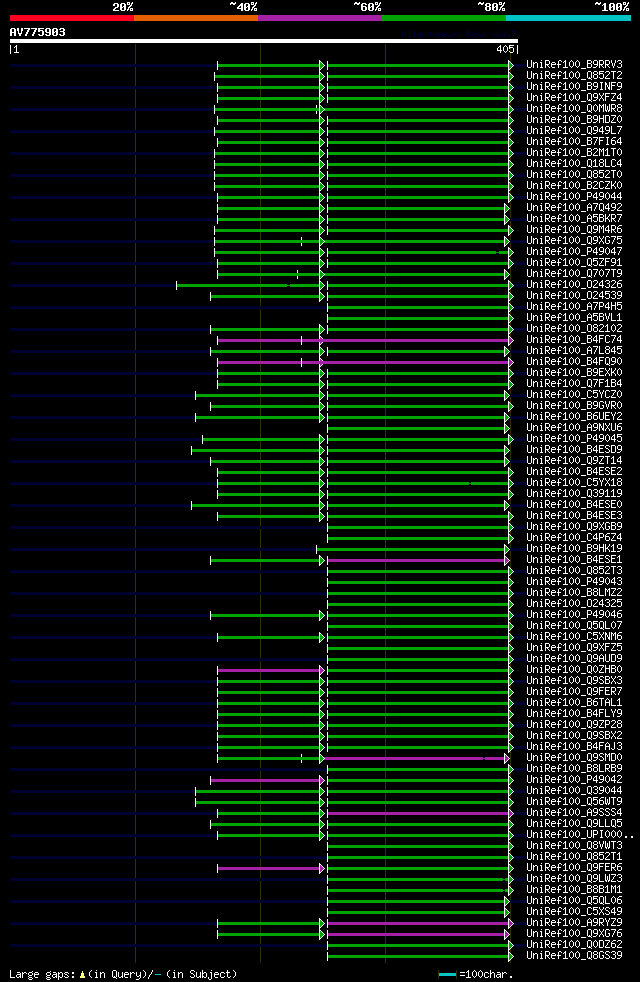
Task: Select label UniRef100_B4FC74
Action: (574, 339)
